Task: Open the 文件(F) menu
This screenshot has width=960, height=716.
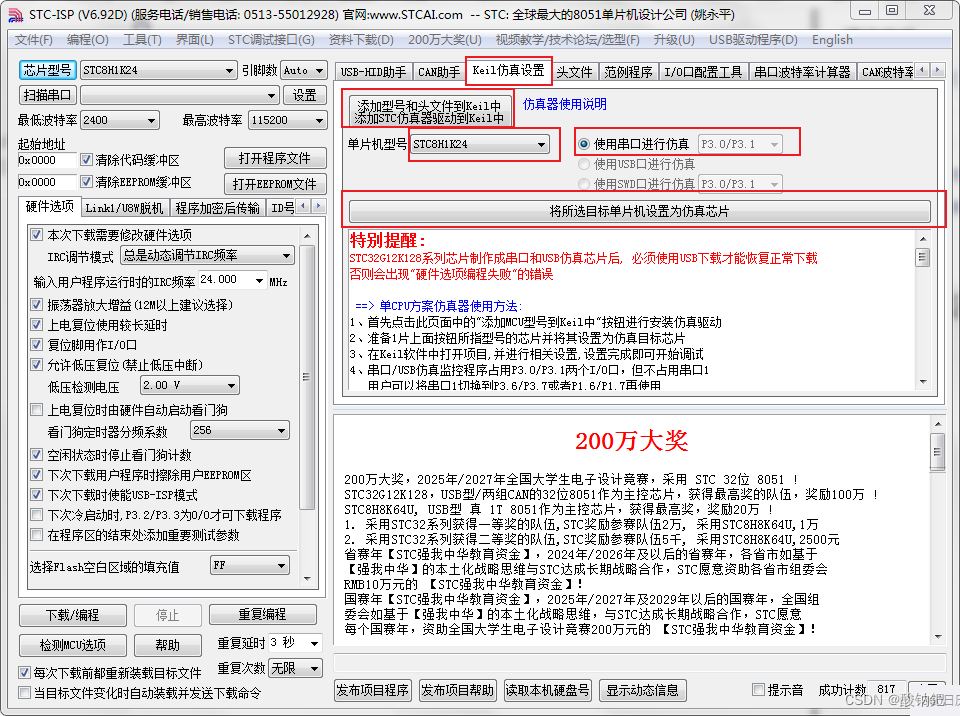Action: [34, 40]
